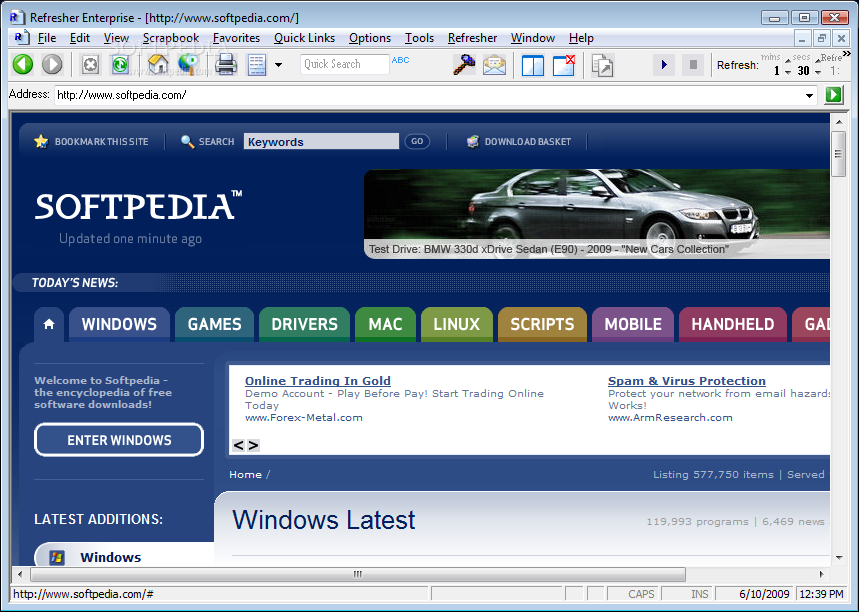Click the ad previous arrow button
This screenshot has height=612, width=859.
click(238, 445)
